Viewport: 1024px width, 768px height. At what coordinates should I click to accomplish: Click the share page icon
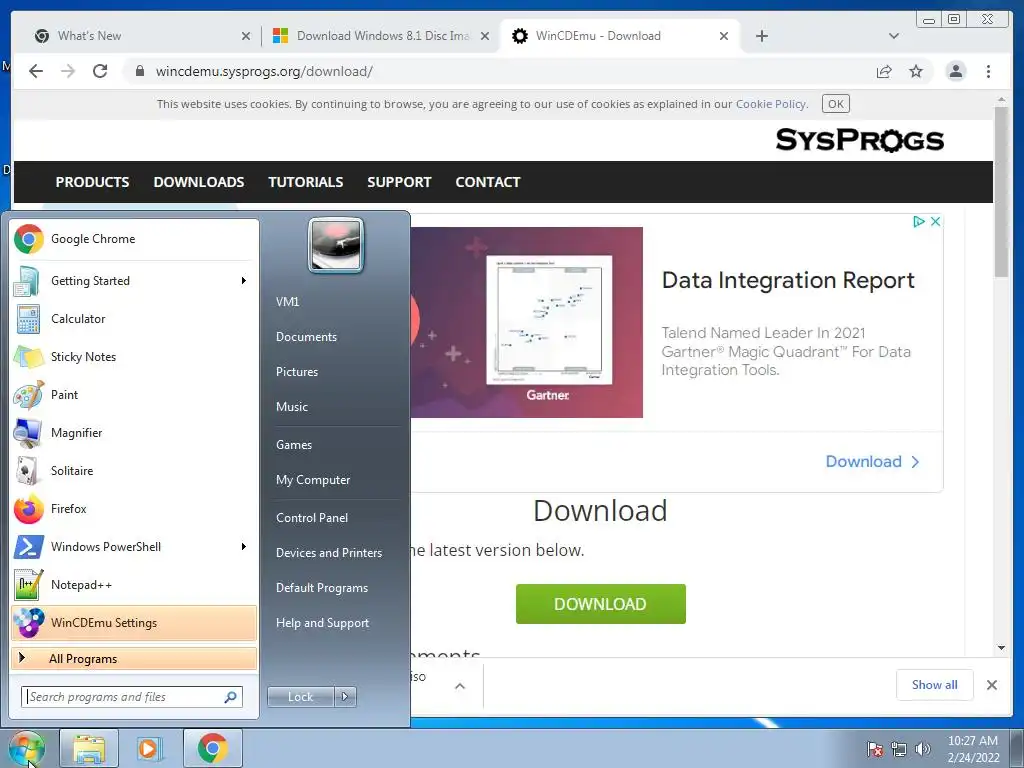[x=884, y=71]
